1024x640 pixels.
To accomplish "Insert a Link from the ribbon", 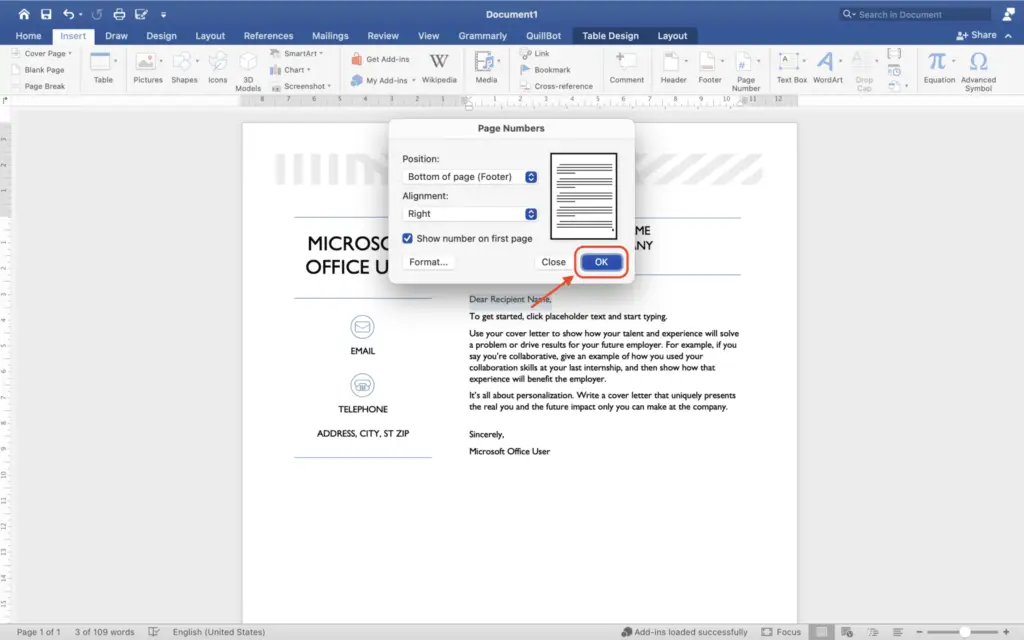I will (535, 54).
